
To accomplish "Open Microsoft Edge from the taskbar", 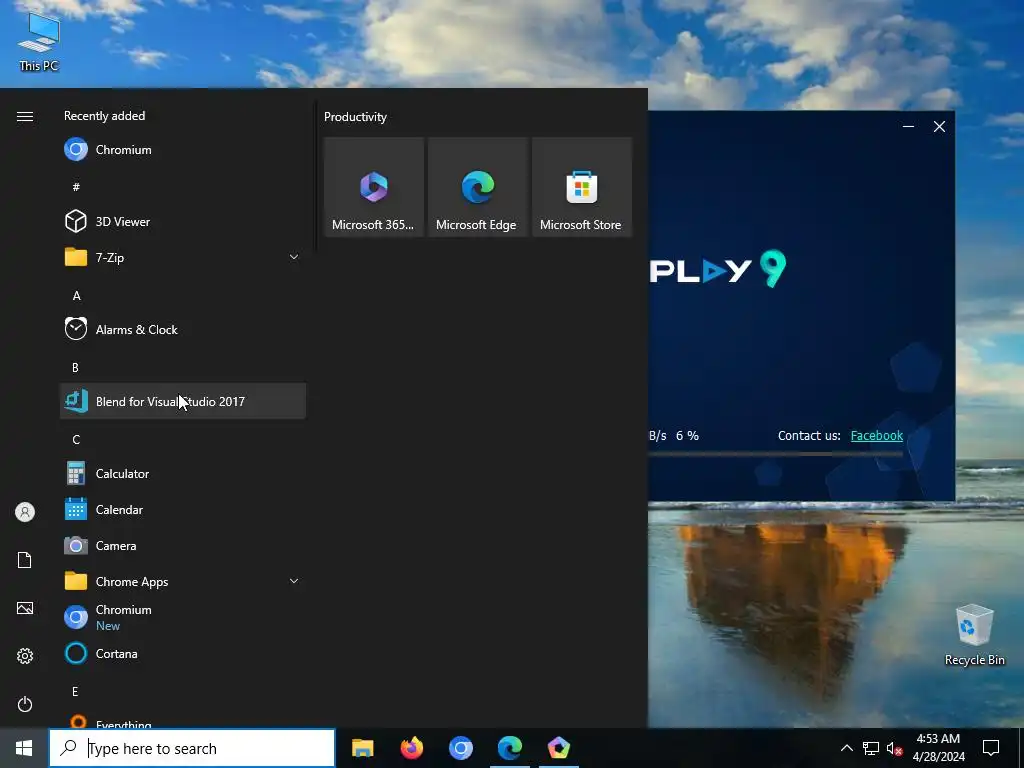I will pyautogui.click(x=509, y=748).
